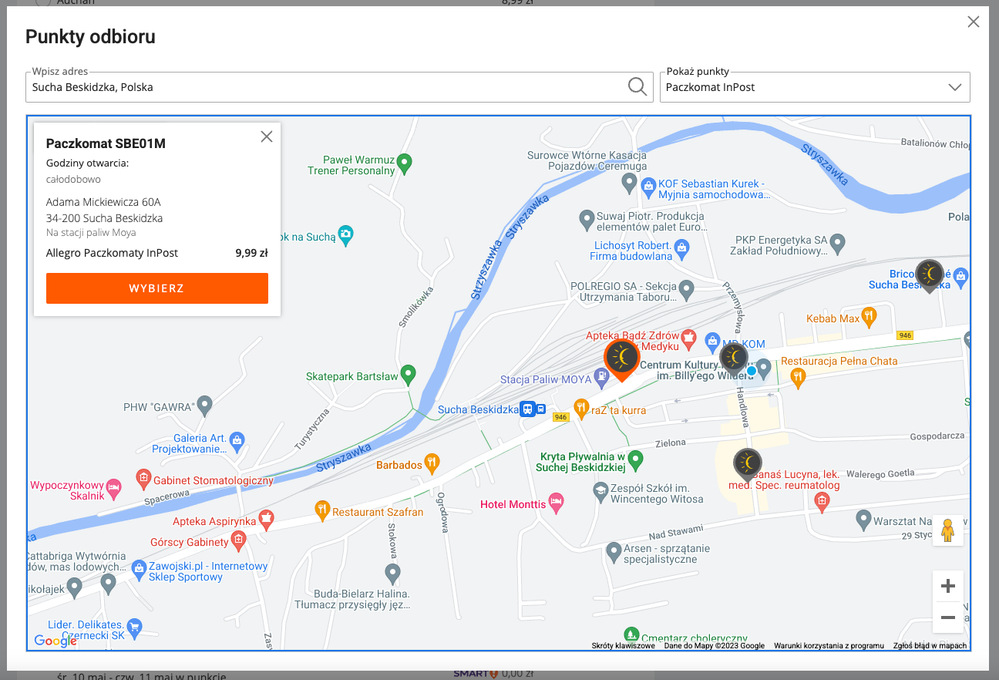
Task: Click the Restauracja Pełna Chata pin
Action: click(798, 378)
